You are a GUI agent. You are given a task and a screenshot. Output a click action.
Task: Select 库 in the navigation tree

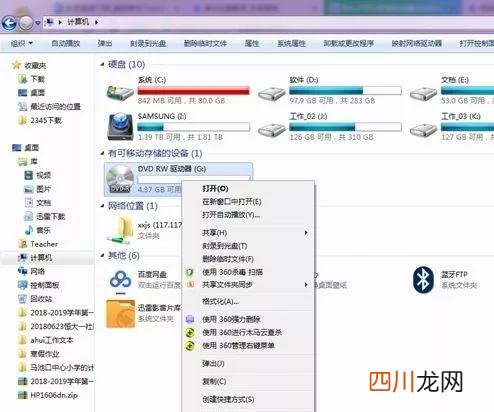pos(28,161)
